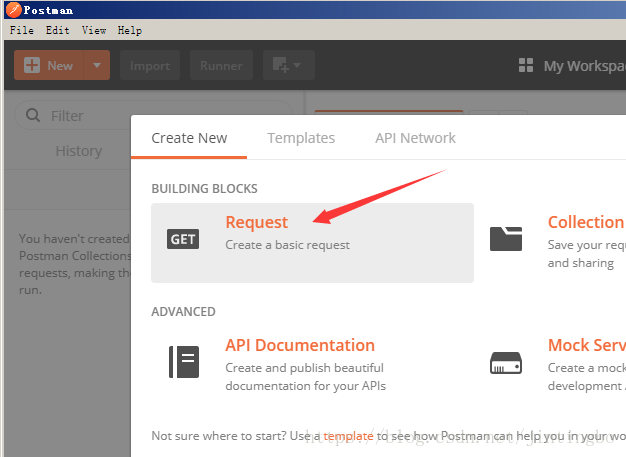Click the Mock Server drive icon
Viewport: 626px width, 457px height.
[506, 362]
